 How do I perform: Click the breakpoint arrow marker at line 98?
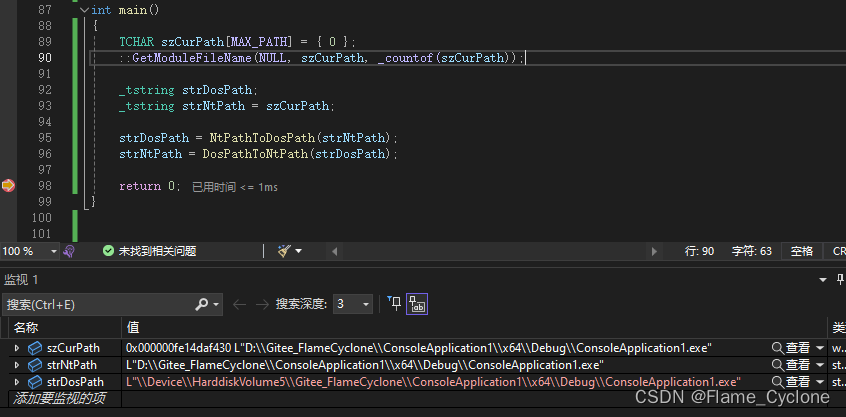8,186
